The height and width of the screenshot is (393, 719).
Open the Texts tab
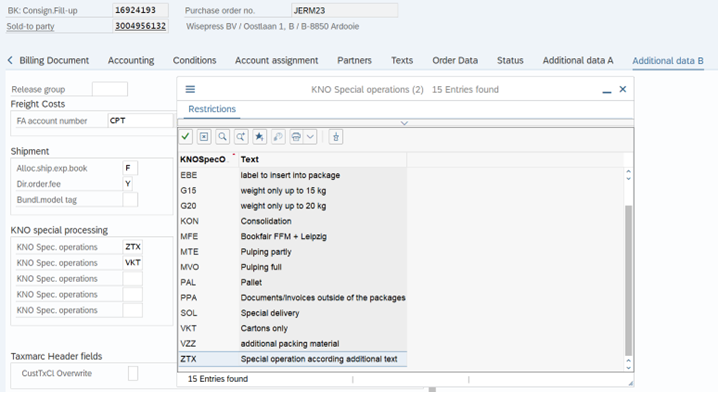pos(402,61)
